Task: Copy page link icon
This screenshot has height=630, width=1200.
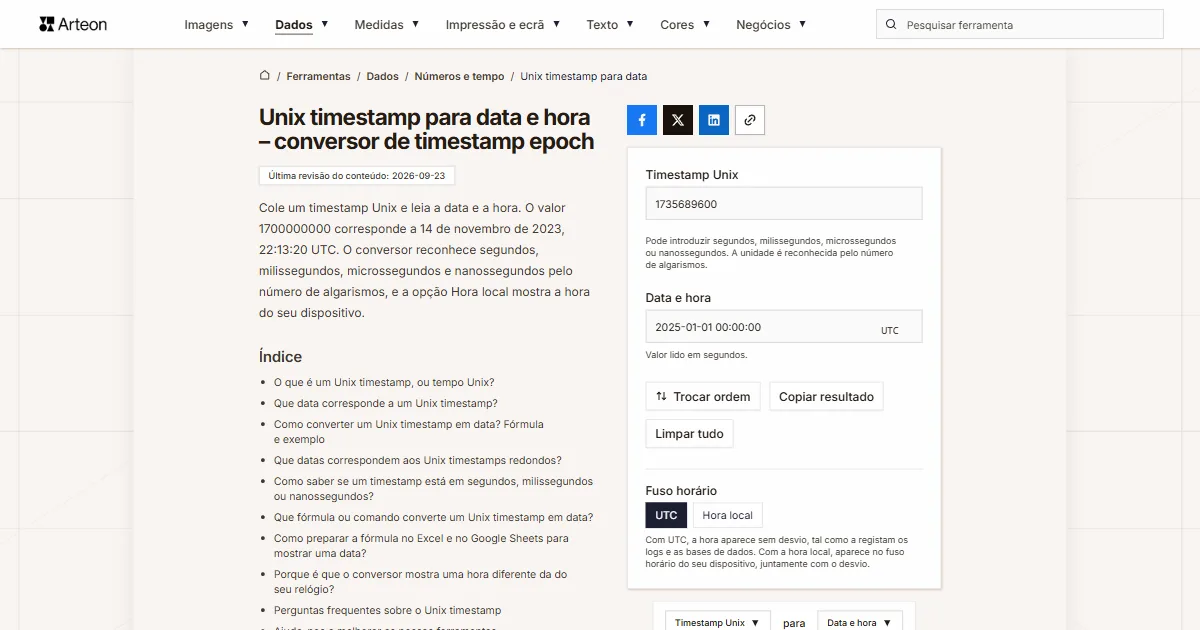Action: 750,120
